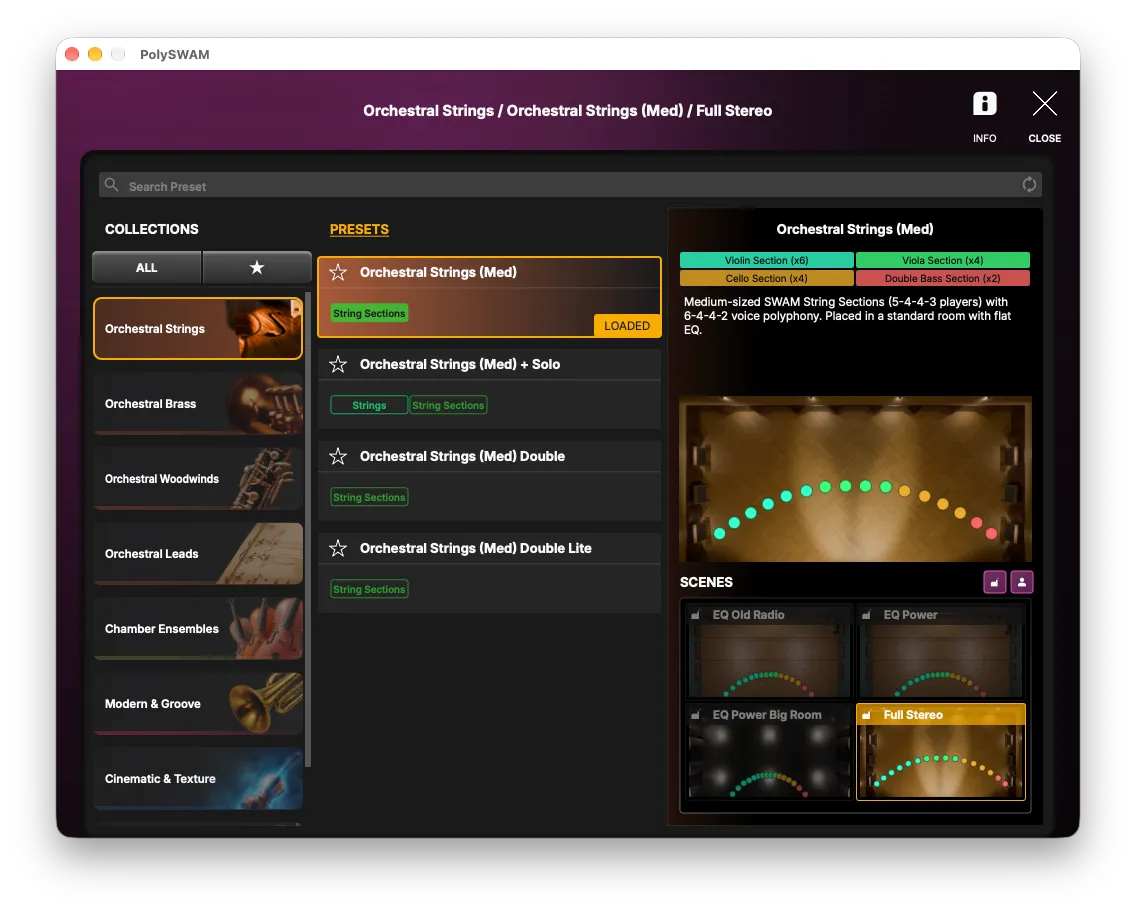Click the Violin Section (x6) color label
This screenshot has height=912, width=1136.
click(767, 260)
